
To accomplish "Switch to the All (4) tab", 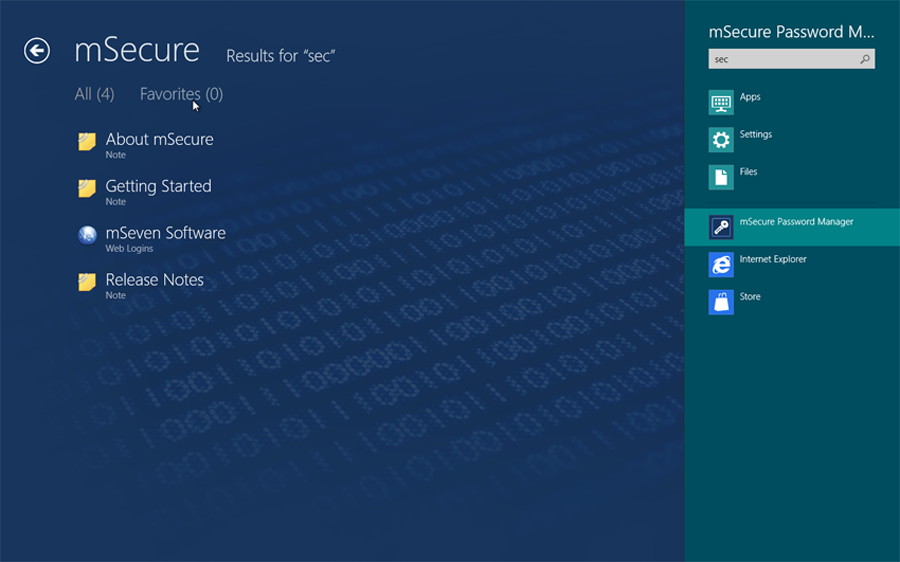I will tap(94, 94).
